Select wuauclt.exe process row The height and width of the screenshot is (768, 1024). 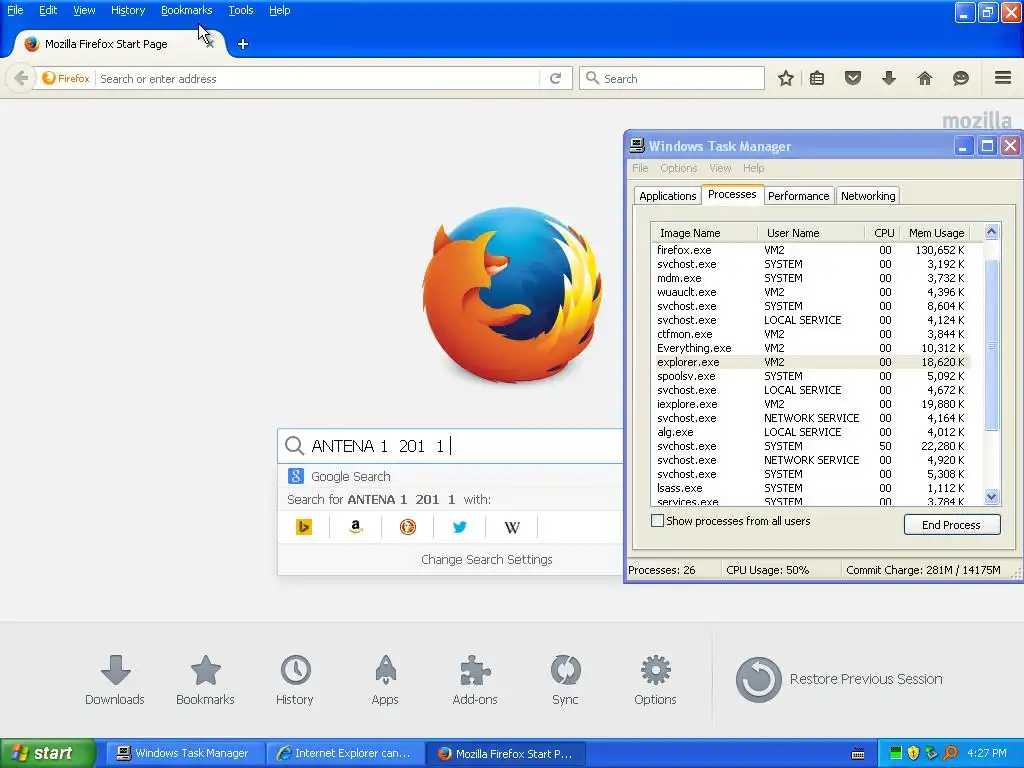click(811, 292)
